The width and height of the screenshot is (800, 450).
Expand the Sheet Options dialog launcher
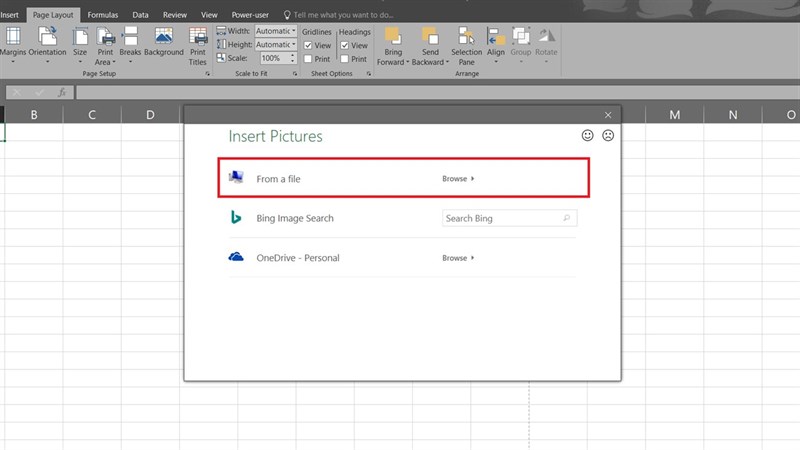(368, 74)
